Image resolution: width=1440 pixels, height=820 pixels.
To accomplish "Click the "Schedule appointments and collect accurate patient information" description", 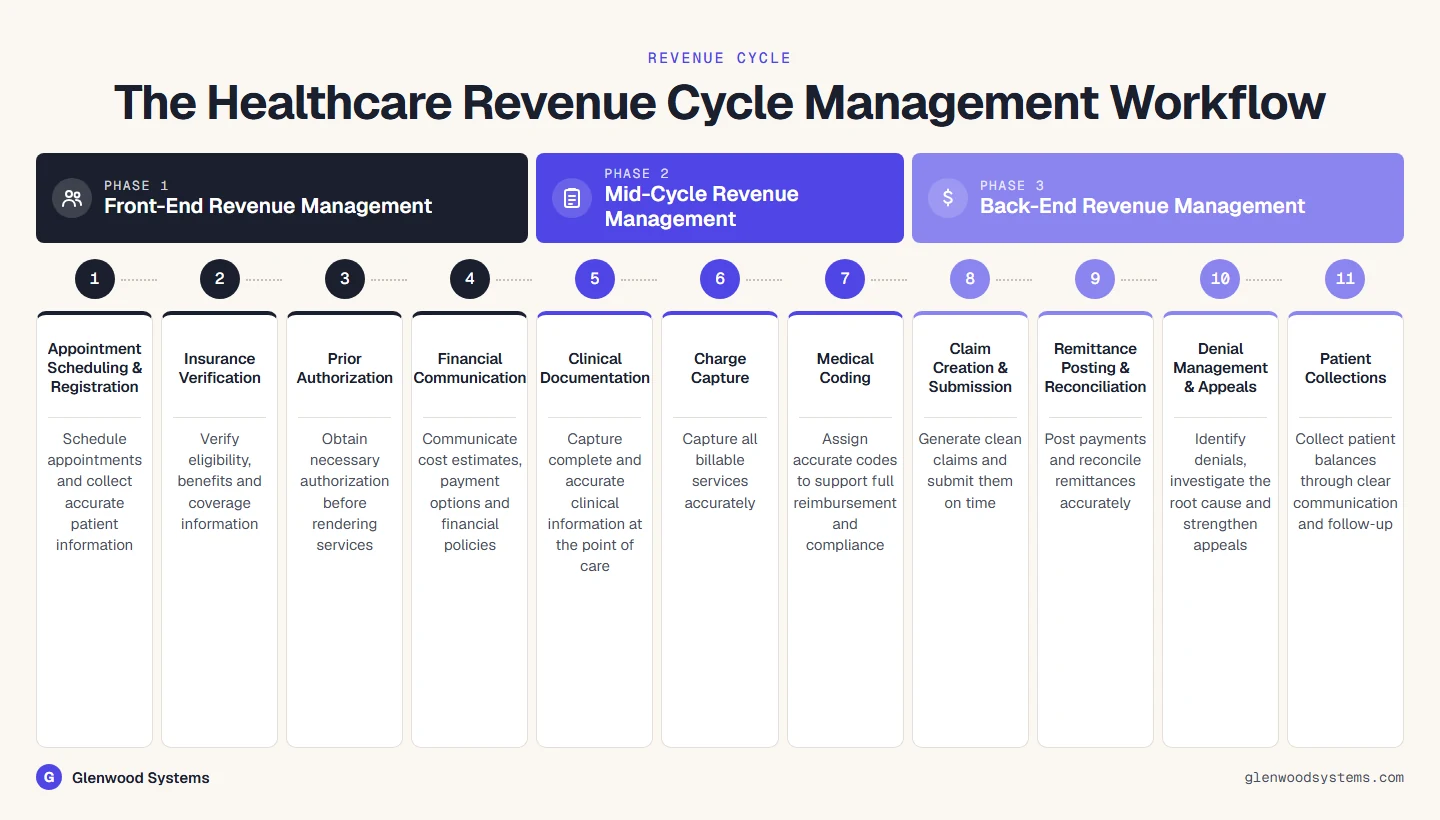I will tap(95, 492).
